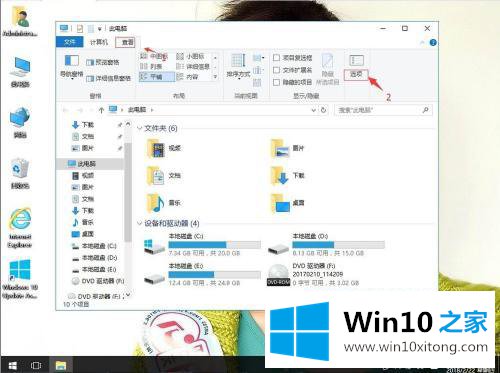Enable the 项目复选框 item checkboxes option
The width and height of the screenshot is (500, 373).
[x=292, y=58]
